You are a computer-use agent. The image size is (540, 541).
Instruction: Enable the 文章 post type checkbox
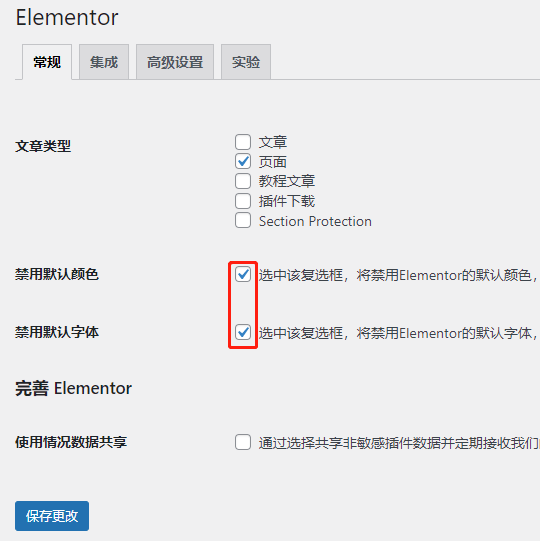[x=243, y=142]
